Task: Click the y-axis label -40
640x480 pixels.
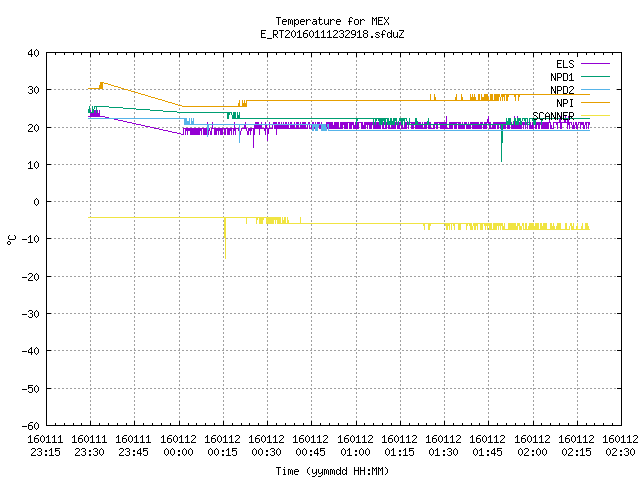Action: tap(31, 351)
